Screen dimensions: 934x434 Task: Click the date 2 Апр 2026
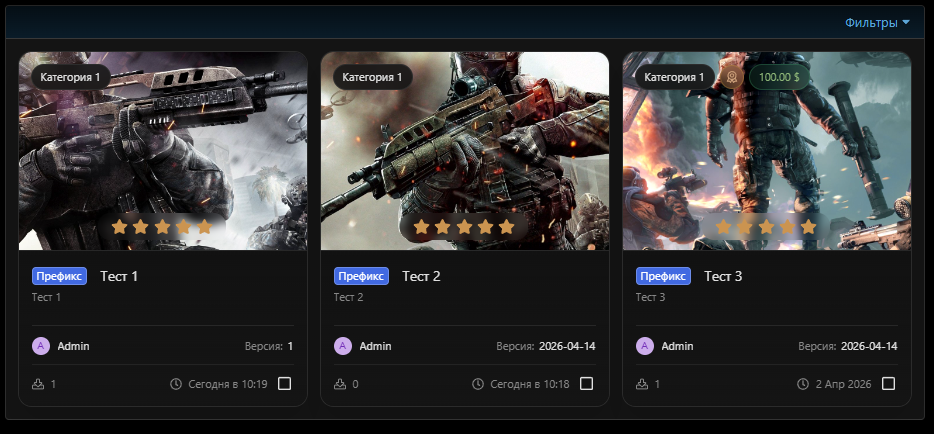click(x=843, y=384)
